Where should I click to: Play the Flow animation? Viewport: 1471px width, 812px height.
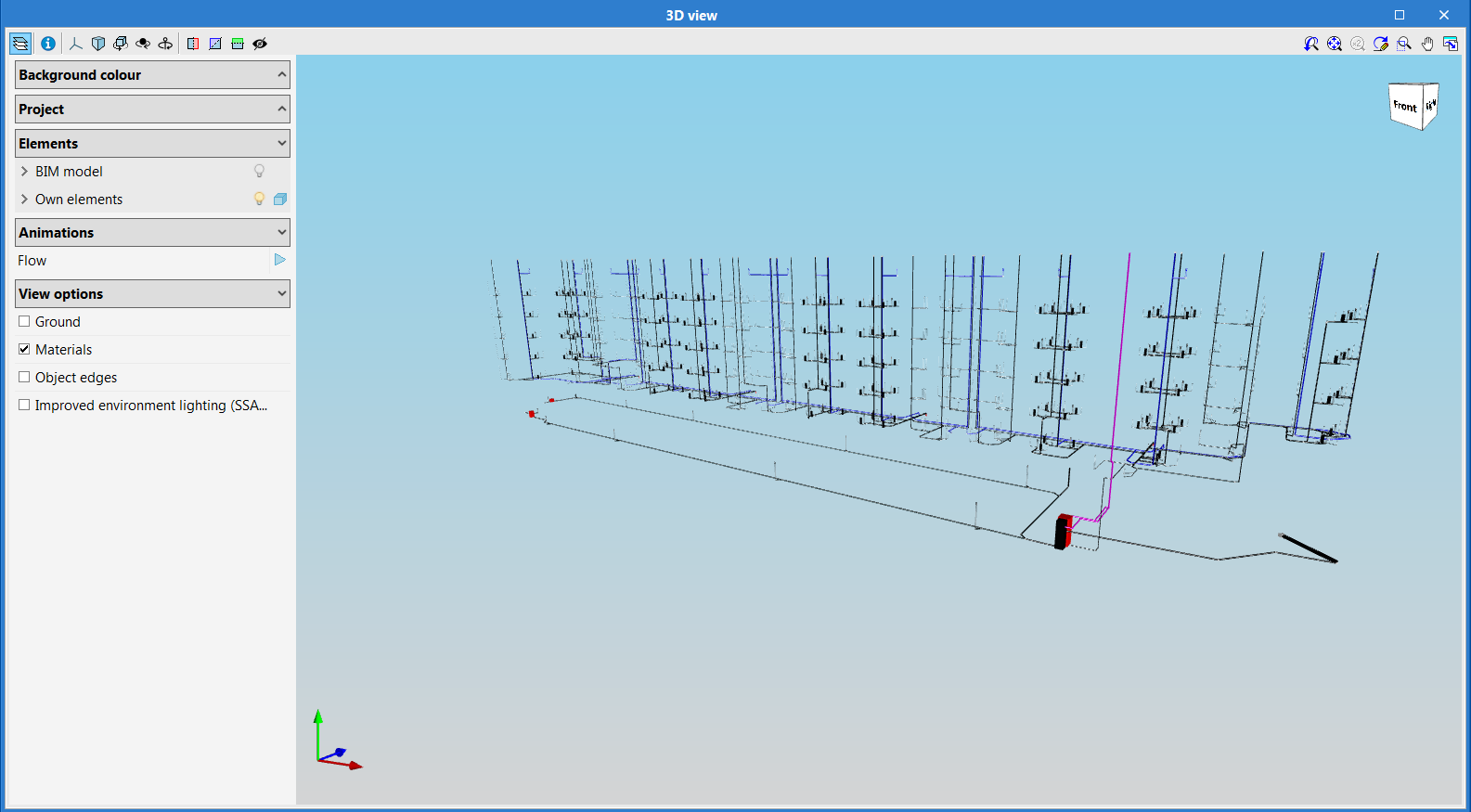tap(279, 261)
